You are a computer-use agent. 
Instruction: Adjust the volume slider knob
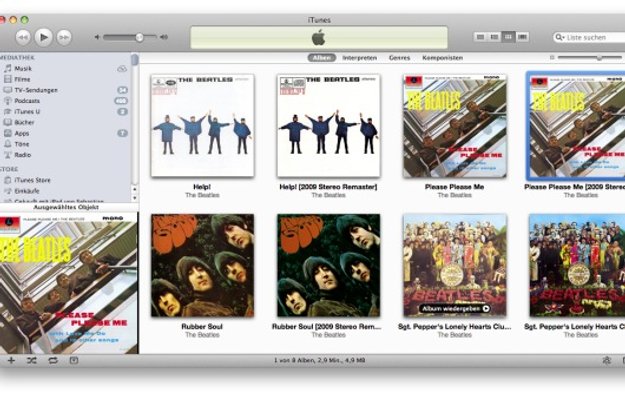139,37
